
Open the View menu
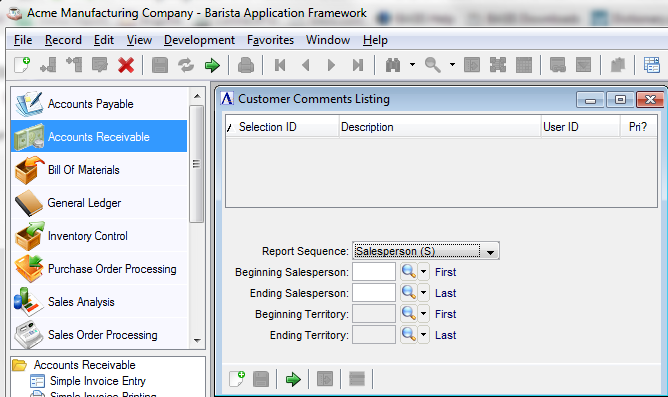(139, 40)
